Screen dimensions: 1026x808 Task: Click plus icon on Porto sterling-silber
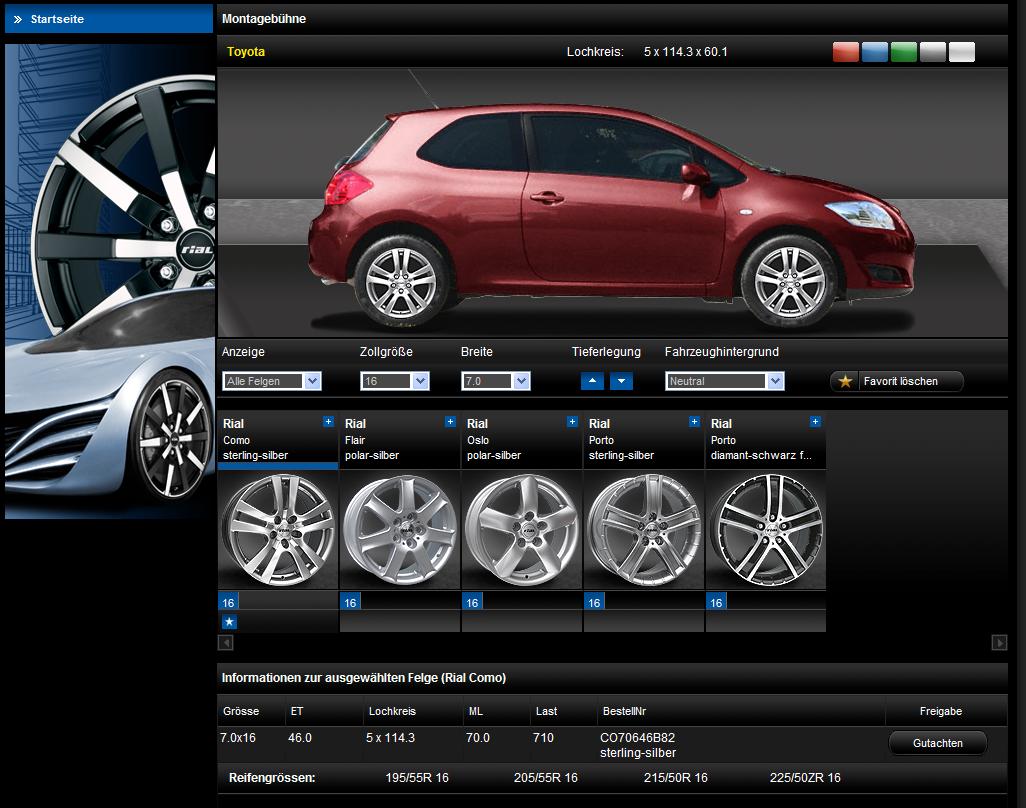click(x=694, y=422)
